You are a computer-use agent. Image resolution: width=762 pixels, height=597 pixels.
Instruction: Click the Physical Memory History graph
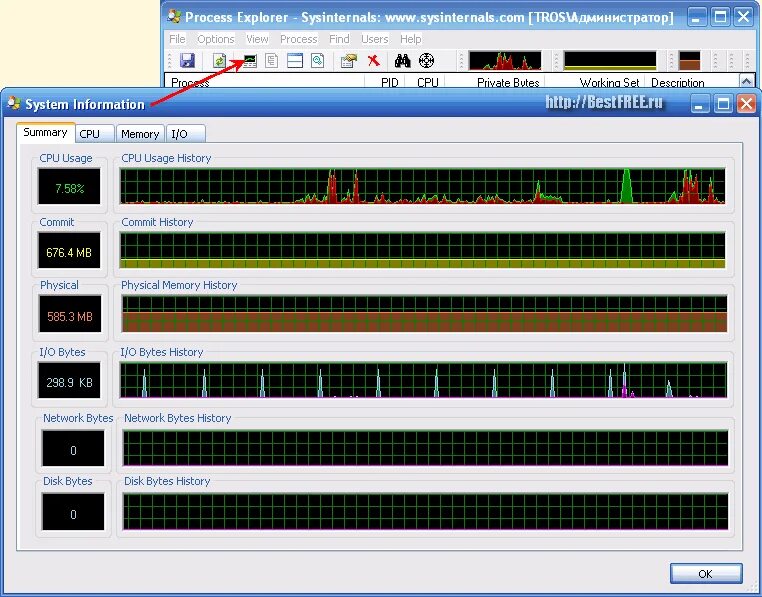click(424, 314)
